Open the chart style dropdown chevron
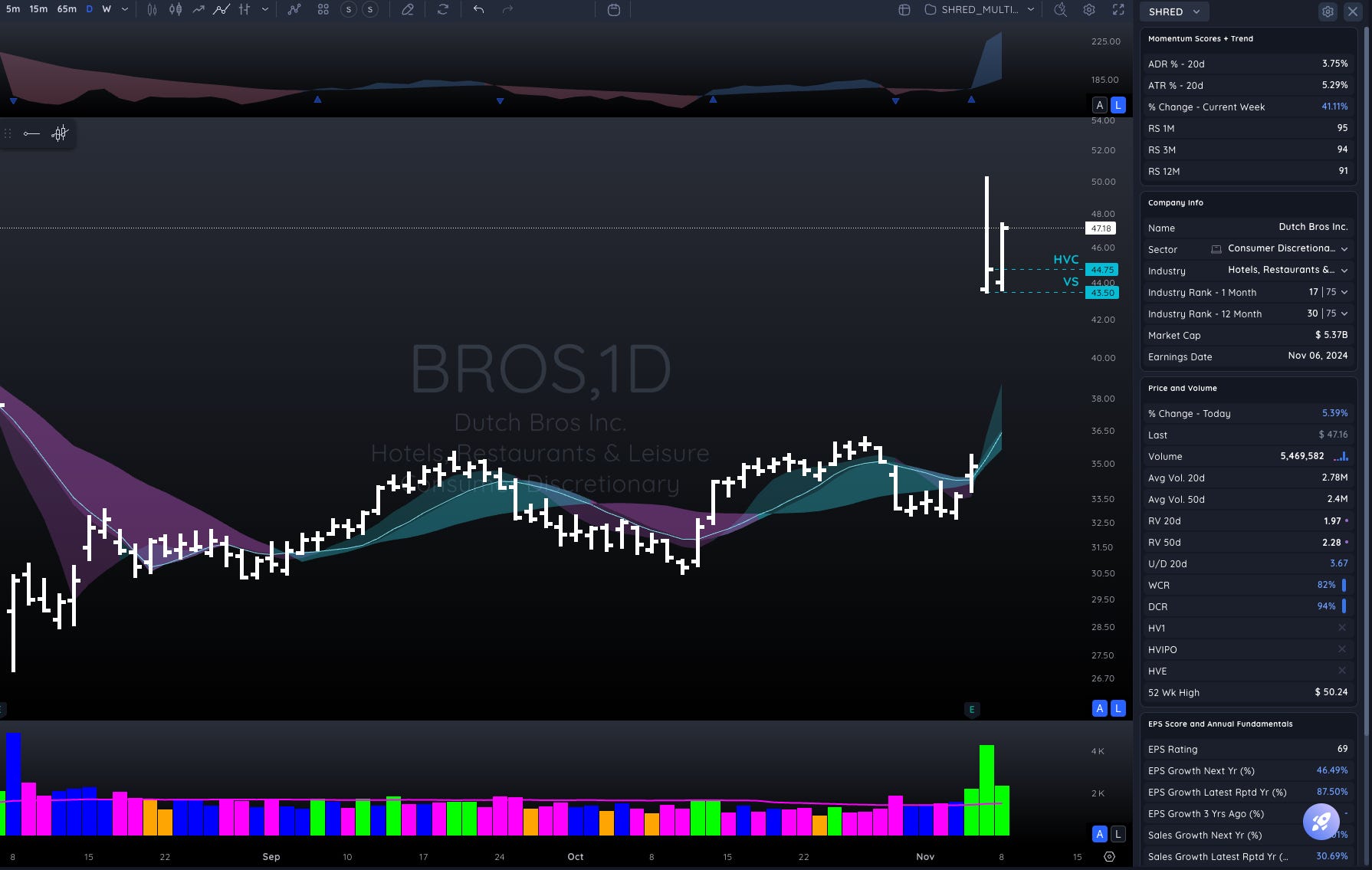Viewport: 1372px width, 870px height. 265,9
